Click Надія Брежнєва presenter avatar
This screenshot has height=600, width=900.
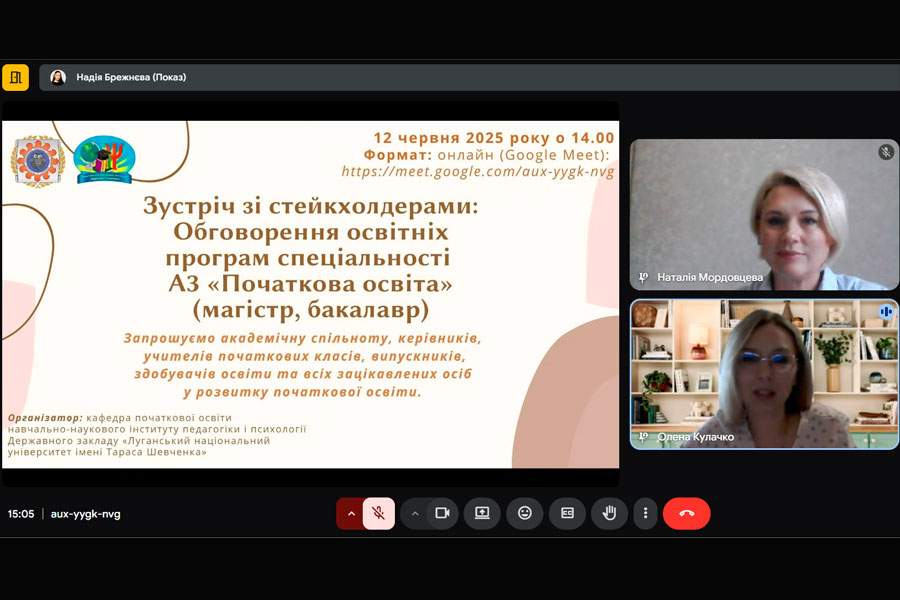coord(58,77)
